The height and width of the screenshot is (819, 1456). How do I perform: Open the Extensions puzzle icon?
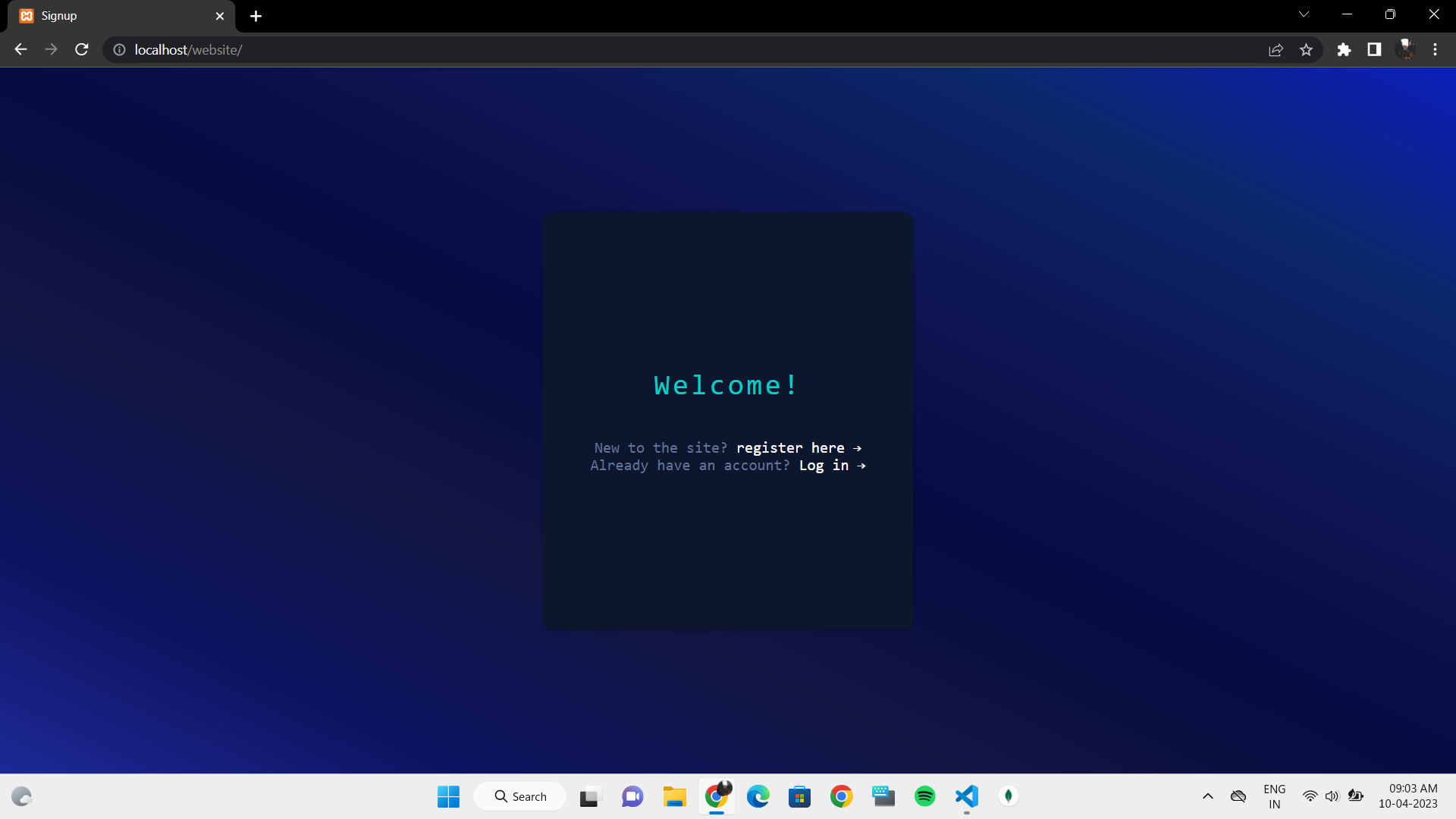coord(1344,49)
